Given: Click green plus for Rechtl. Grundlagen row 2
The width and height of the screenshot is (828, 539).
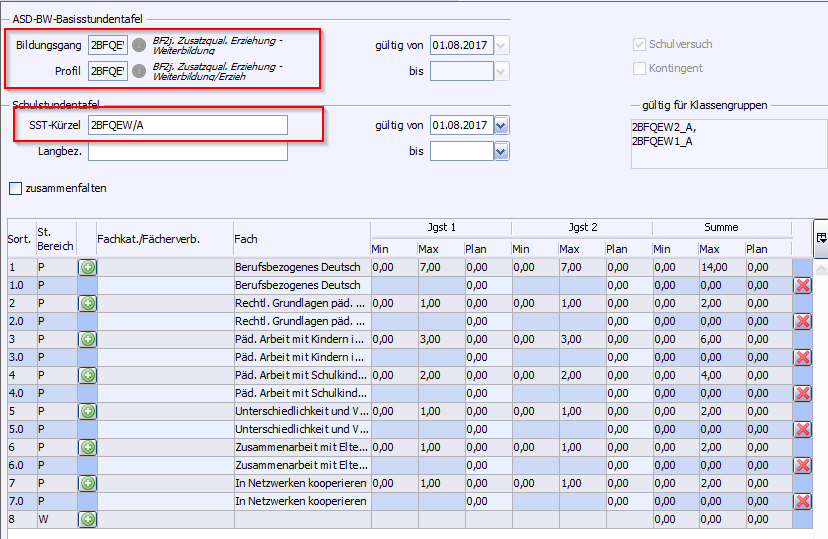Looking at the screenshot, I should click(87, 303).
